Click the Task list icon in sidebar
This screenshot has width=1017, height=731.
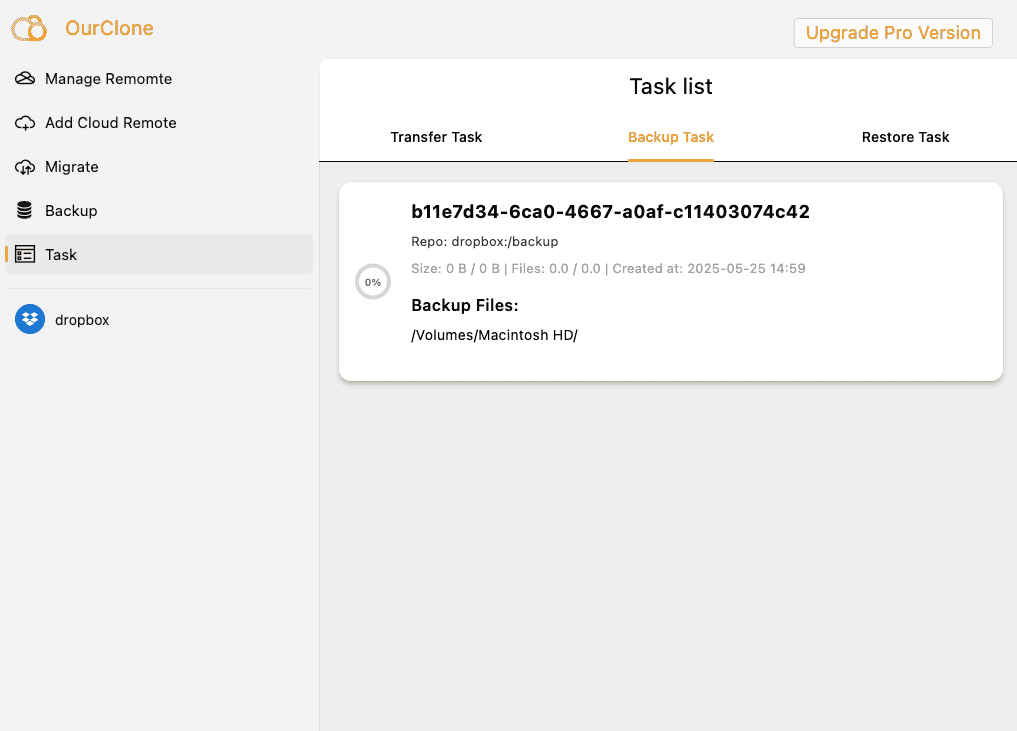25,254
